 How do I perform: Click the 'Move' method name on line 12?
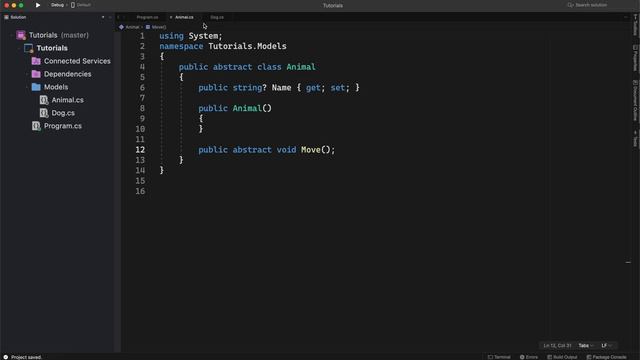(311, 150)
